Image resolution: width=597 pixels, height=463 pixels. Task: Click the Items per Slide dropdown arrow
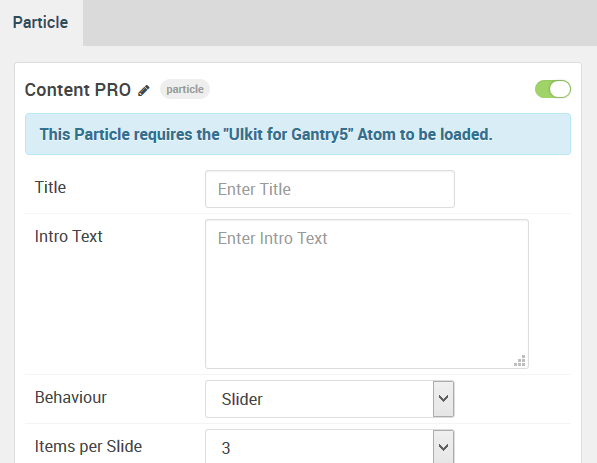443,447
